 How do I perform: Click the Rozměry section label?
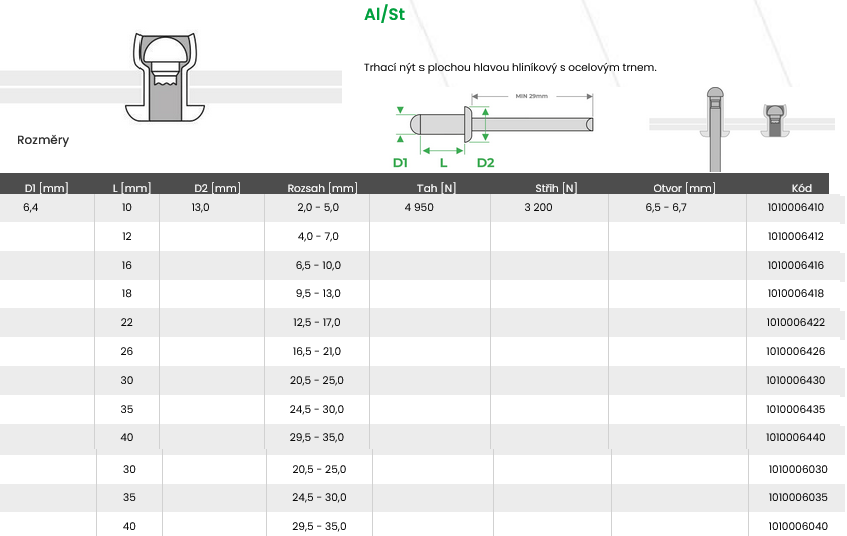coord(44,140)
